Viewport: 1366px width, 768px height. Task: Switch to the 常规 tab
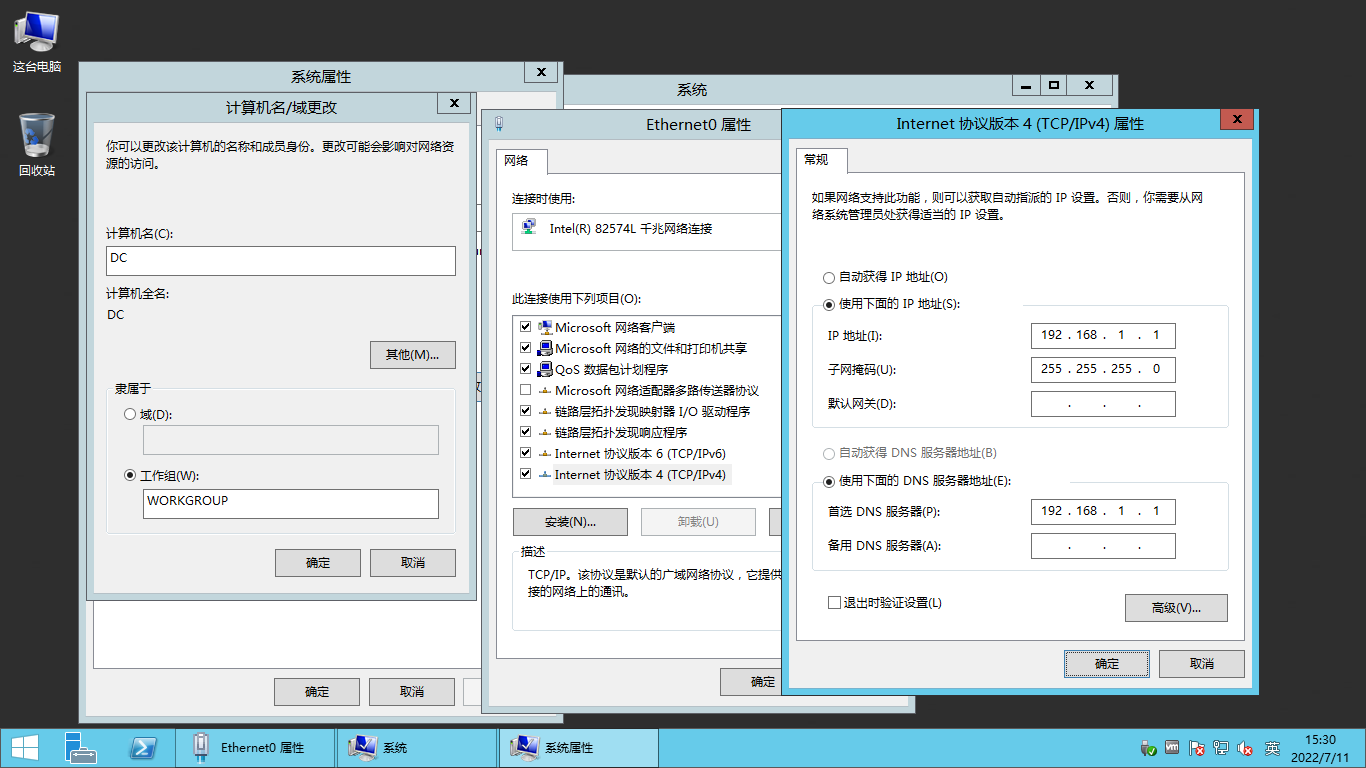(820, 160)
